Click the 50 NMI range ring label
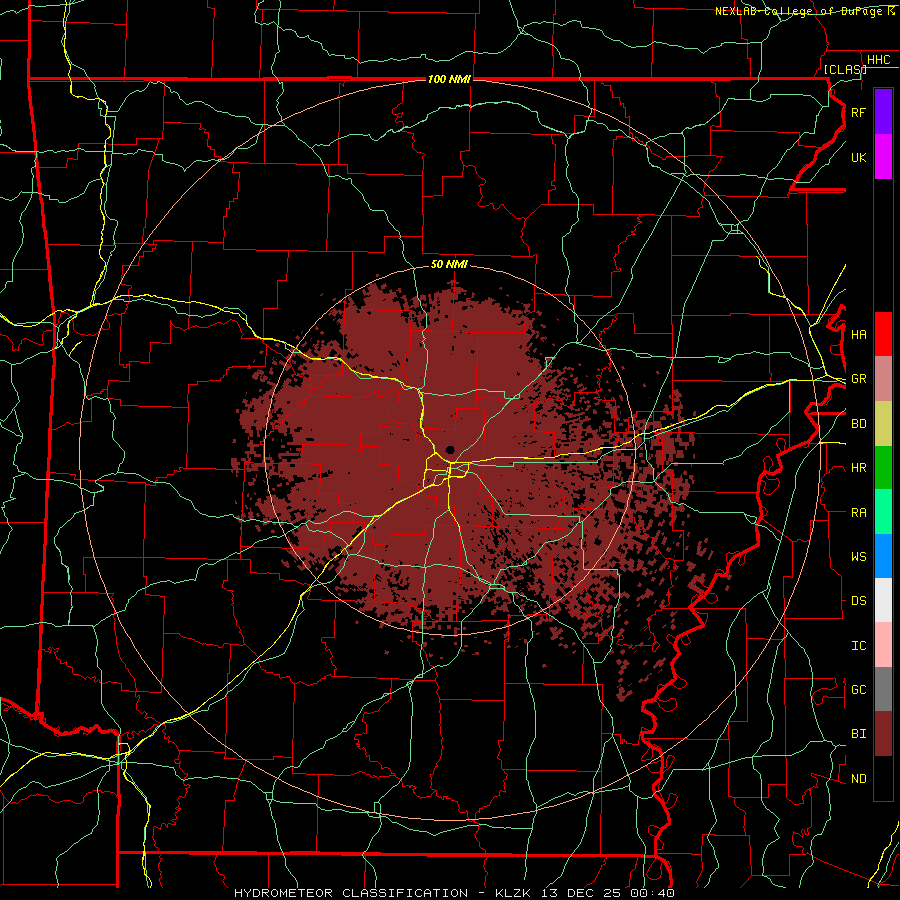This screenshot has height=900, width=900. (x=449, y=264)
